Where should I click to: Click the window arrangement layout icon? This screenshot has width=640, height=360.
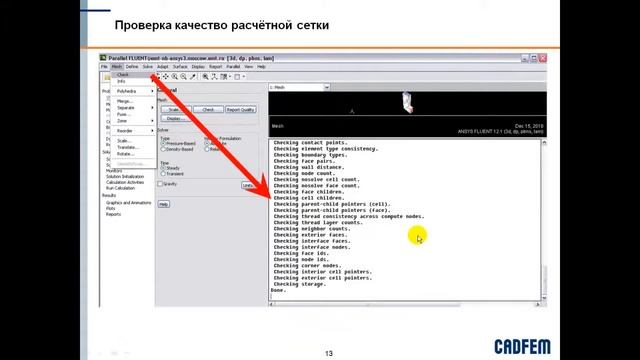click(224, 76)
